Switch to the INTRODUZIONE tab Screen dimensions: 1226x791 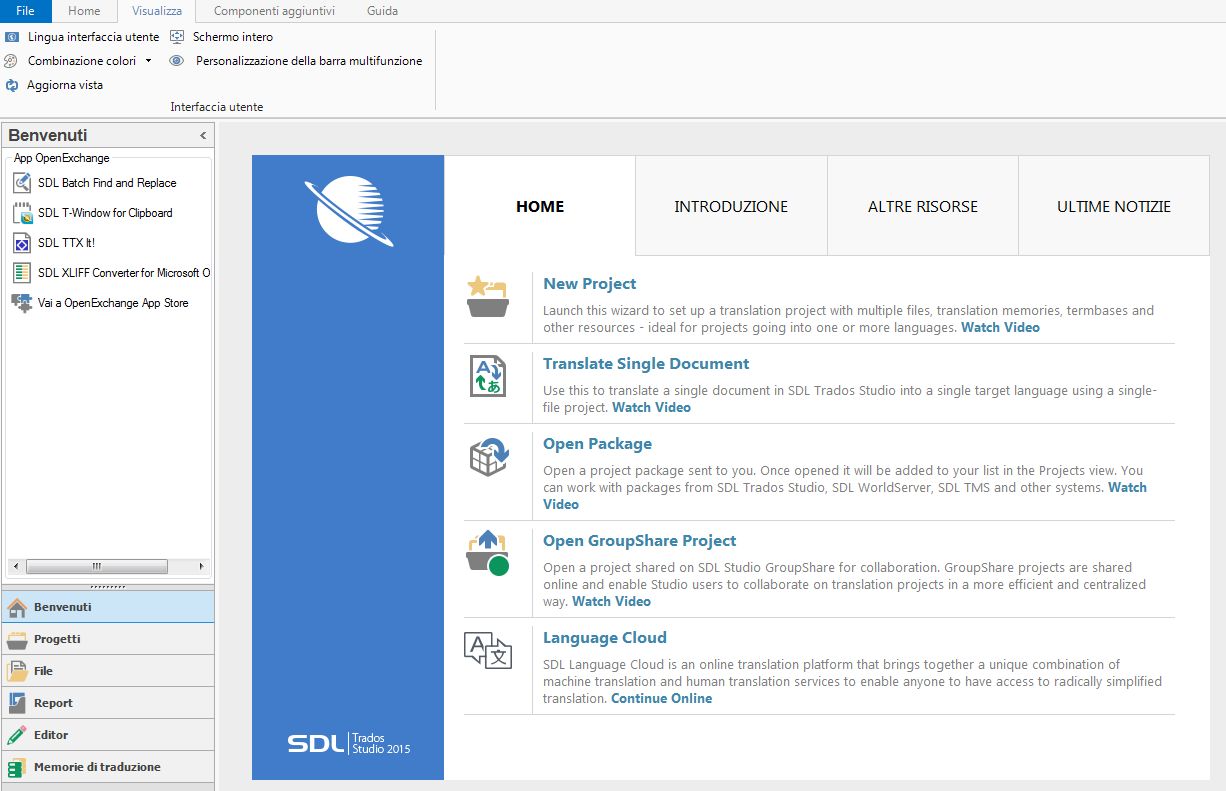[731, 206]
